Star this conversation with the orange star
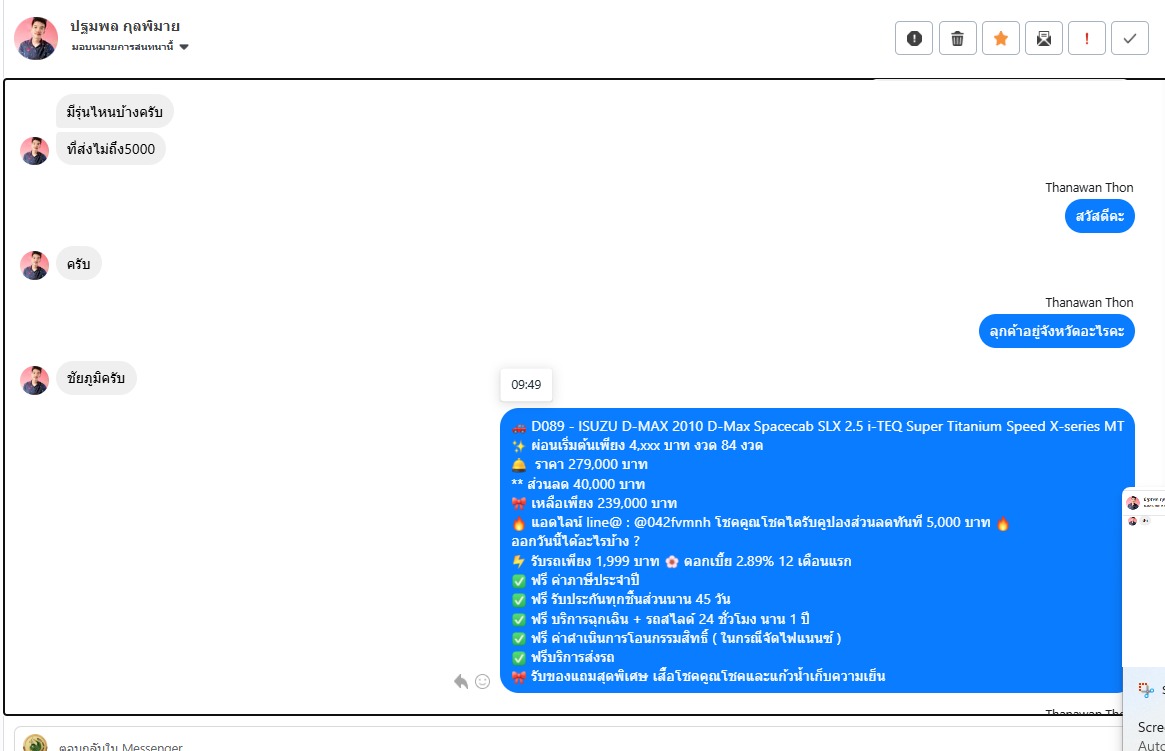Image resolution: width=1165 pixels, height=751 pixels. 1001,39
